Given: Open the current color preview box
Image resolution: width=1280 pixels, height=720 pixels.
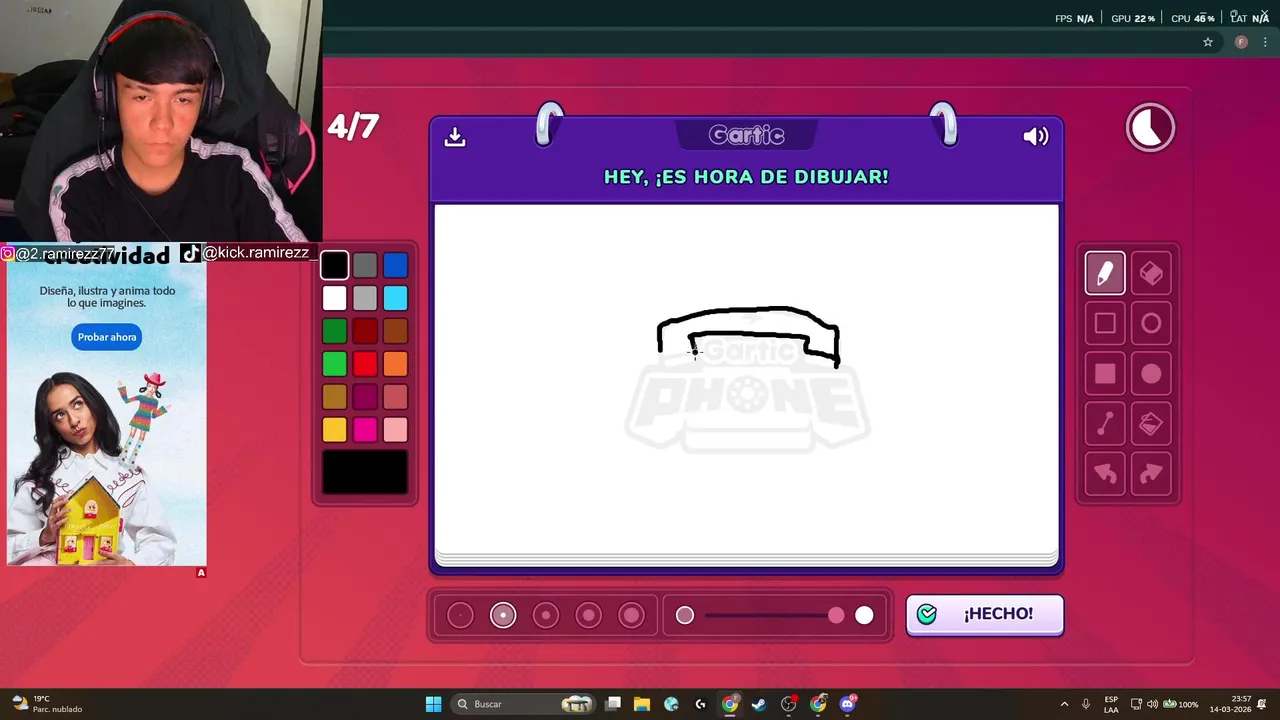Looking at the screenshot, I should 365,473.
